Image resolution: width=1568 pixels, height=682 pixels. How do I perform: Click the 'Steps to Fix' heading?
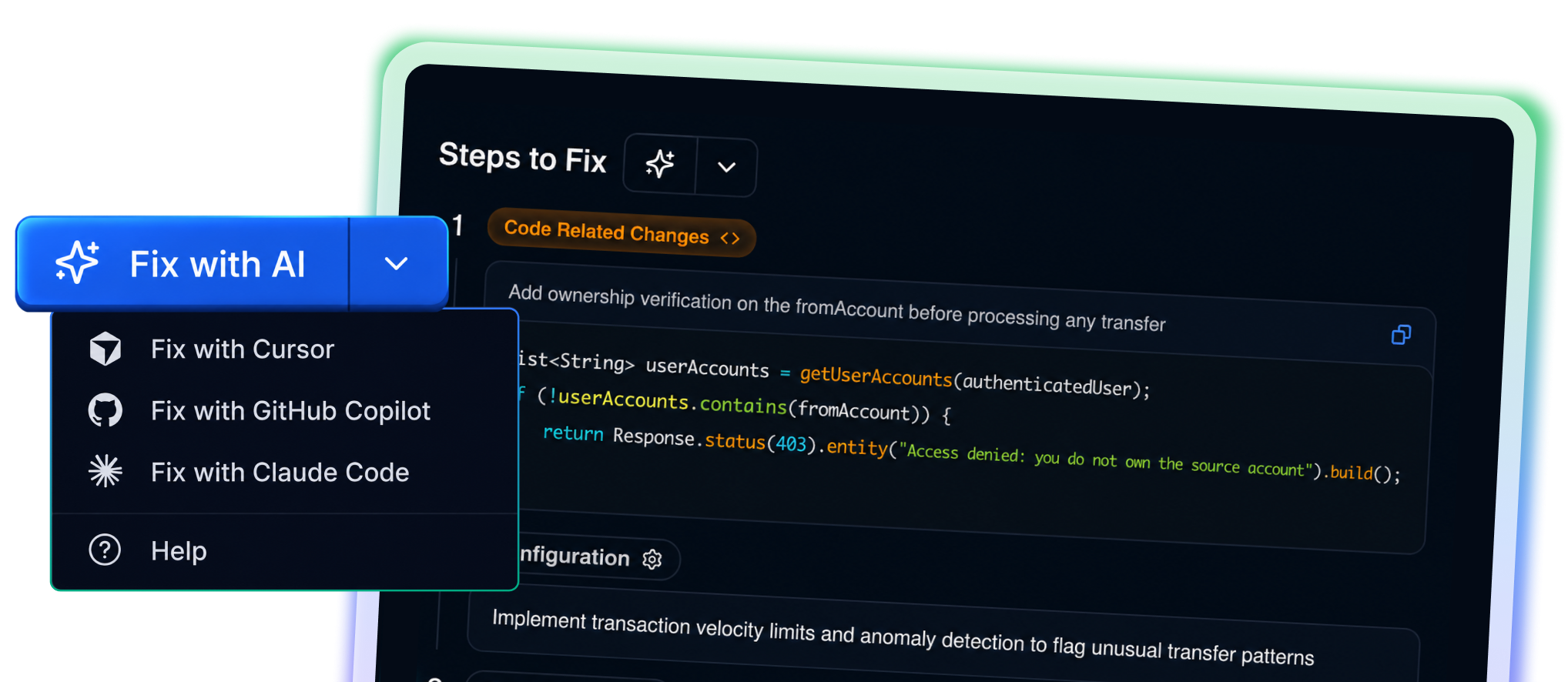(x=523, y=157)
